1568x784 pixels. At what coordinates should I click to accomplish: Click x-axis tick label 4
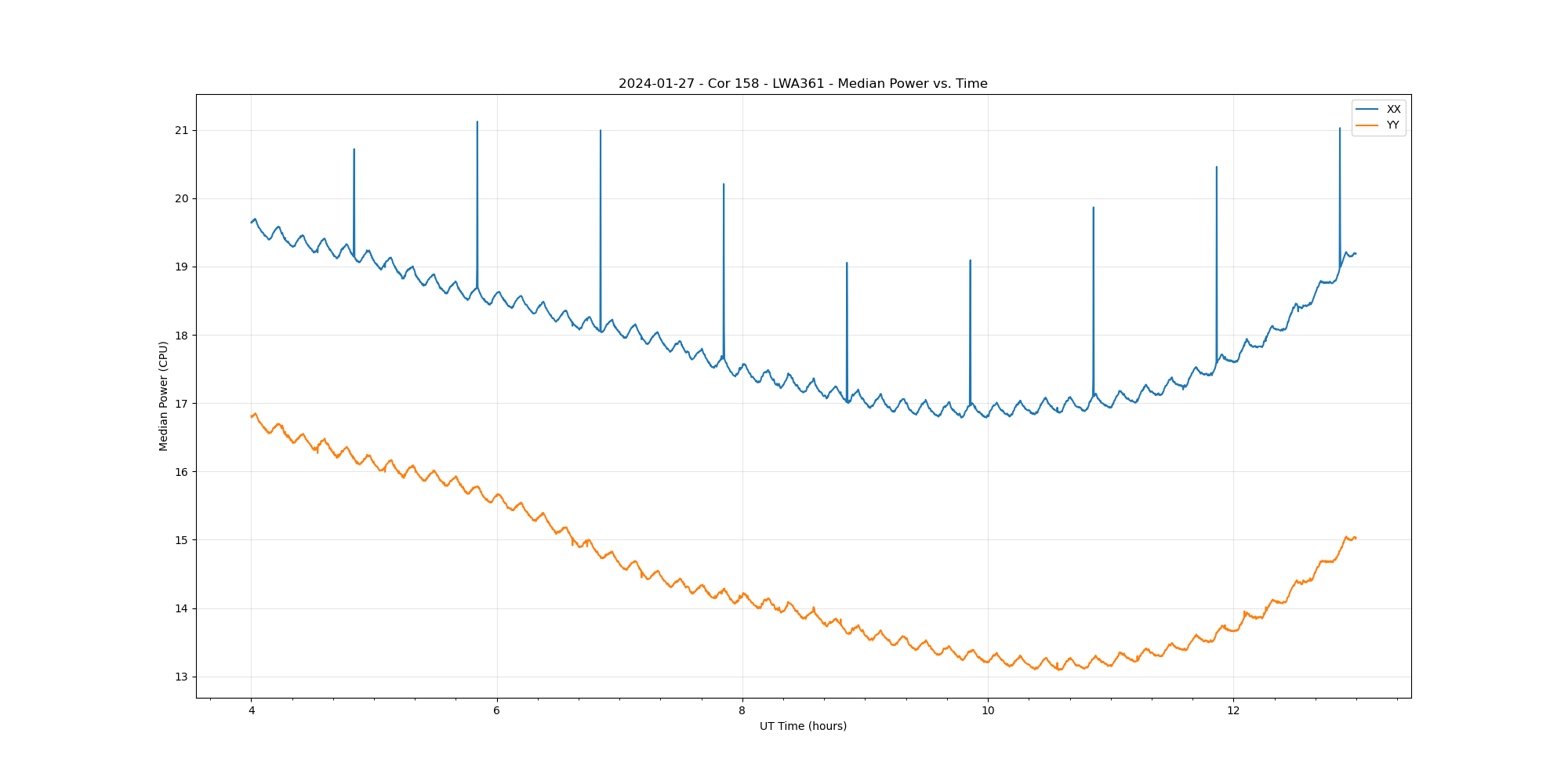tap(252, 710)
